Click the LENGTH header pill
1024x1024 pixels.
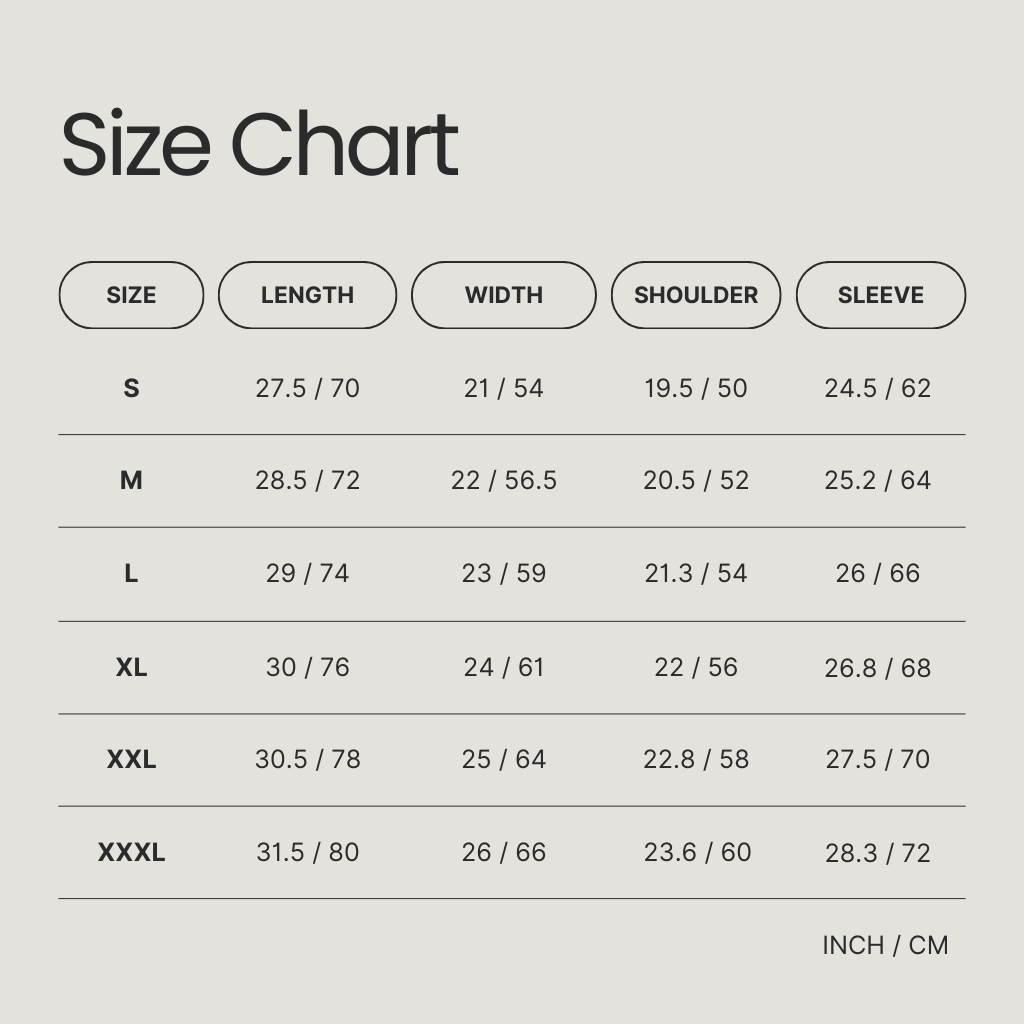[307, 295]
